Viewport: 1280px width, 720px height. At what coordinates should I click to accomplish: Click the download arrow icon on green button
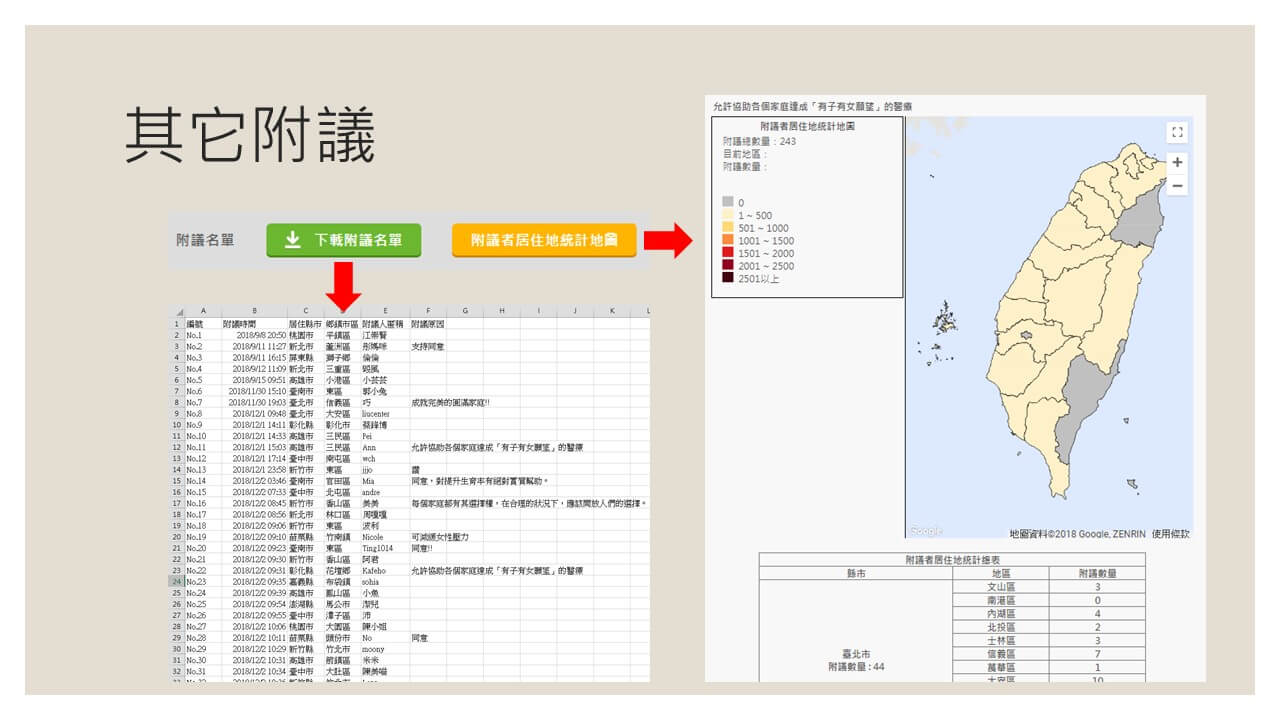coord(292,240)
